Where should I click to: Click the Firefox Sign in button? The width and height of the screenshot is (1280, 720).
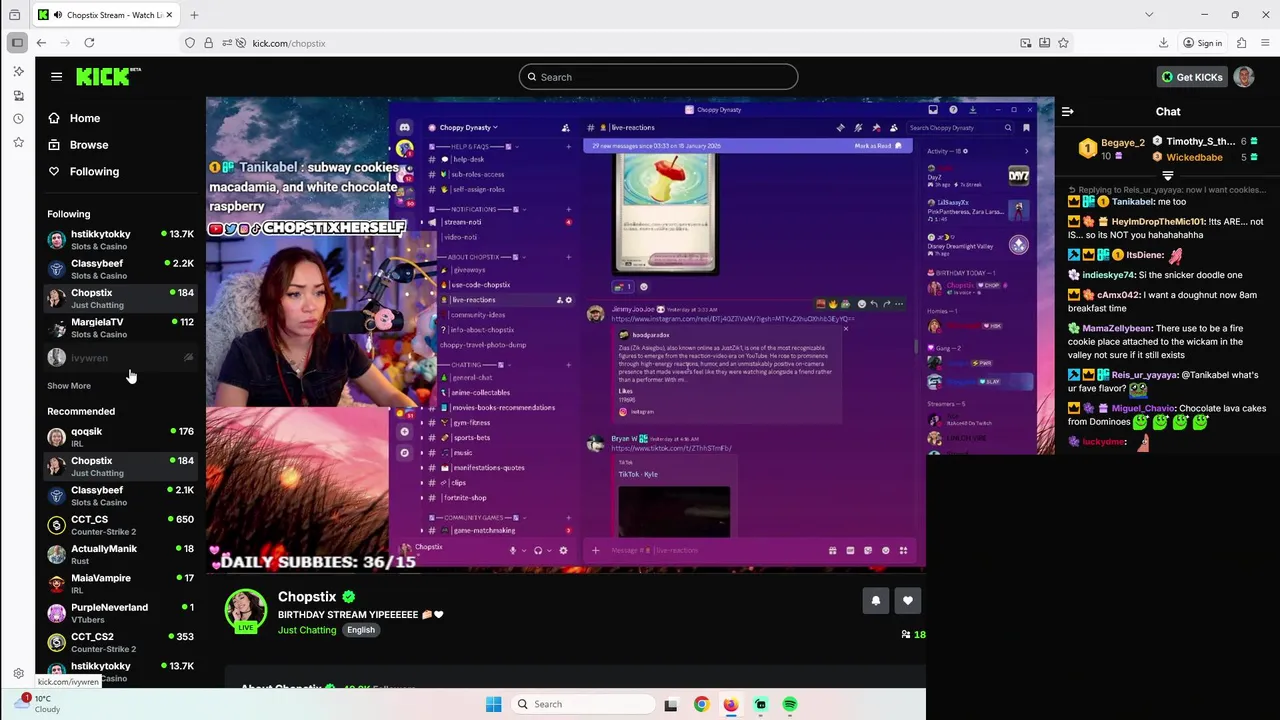1202,43
